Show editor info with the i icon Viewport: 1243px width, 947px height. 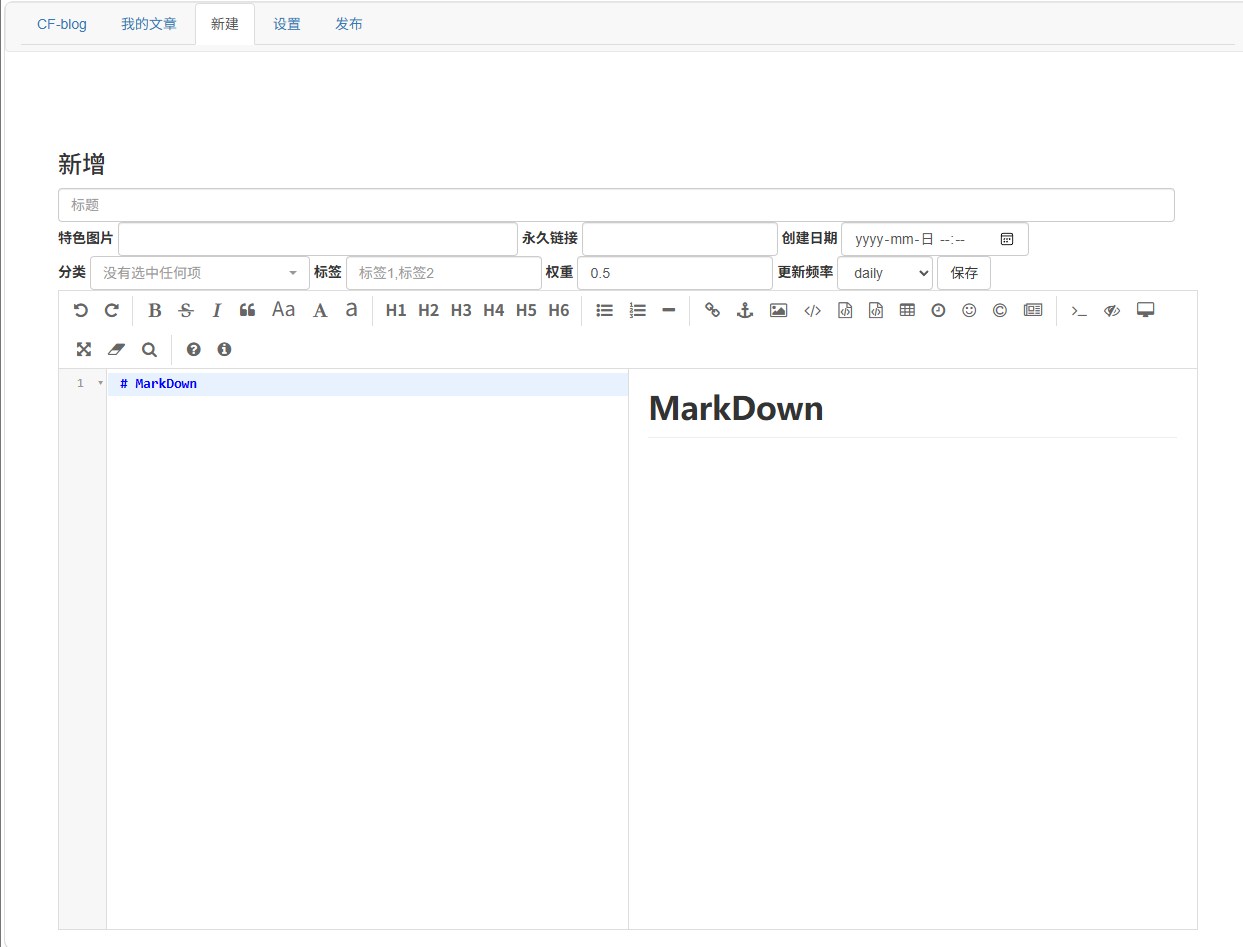(x=224, y=349)
